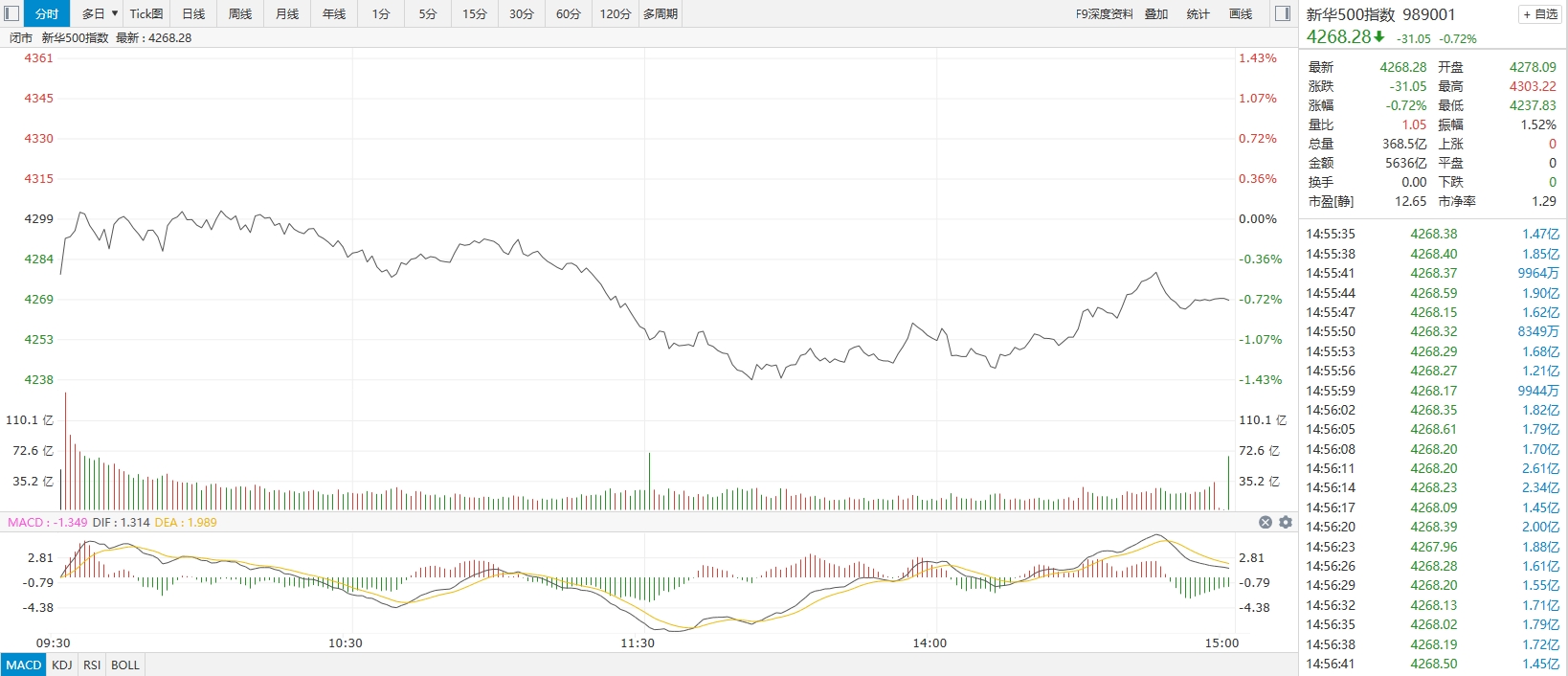The image size is (1568, 676).
Task: Toggle the left sidebar panel icon
Action: point(11,13)
